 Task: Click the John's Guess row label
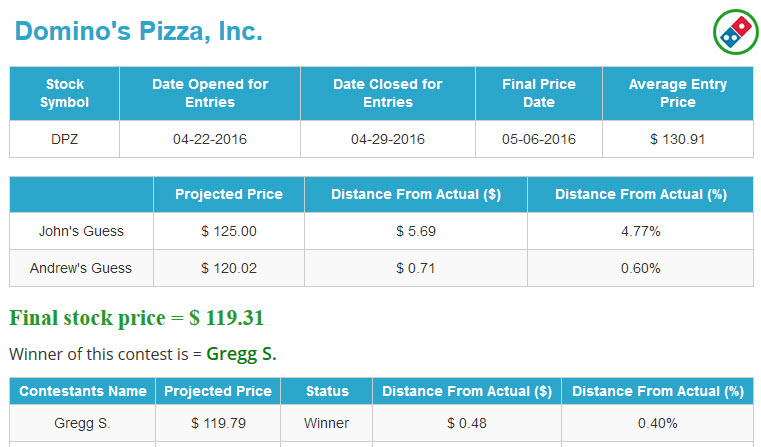click(81, 231)
